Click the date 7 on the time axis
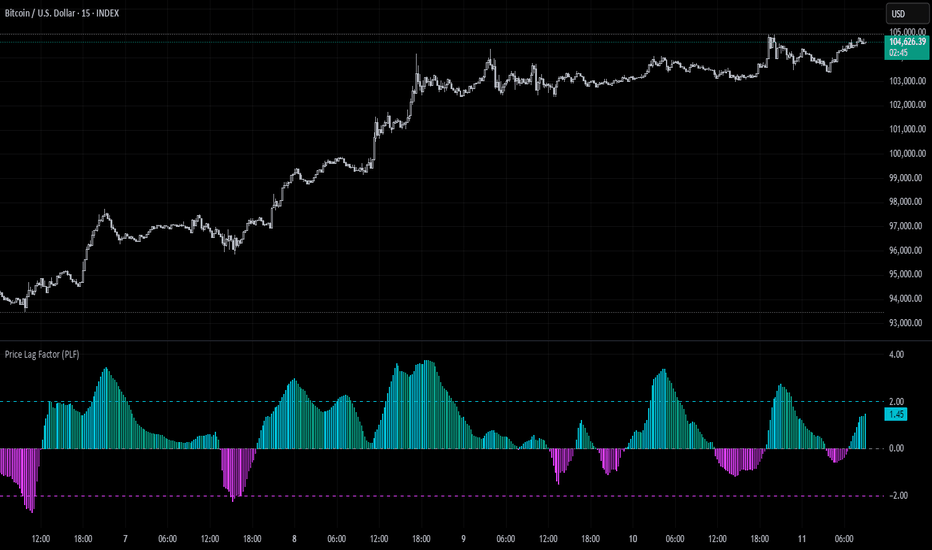 (x=125, y=539)
